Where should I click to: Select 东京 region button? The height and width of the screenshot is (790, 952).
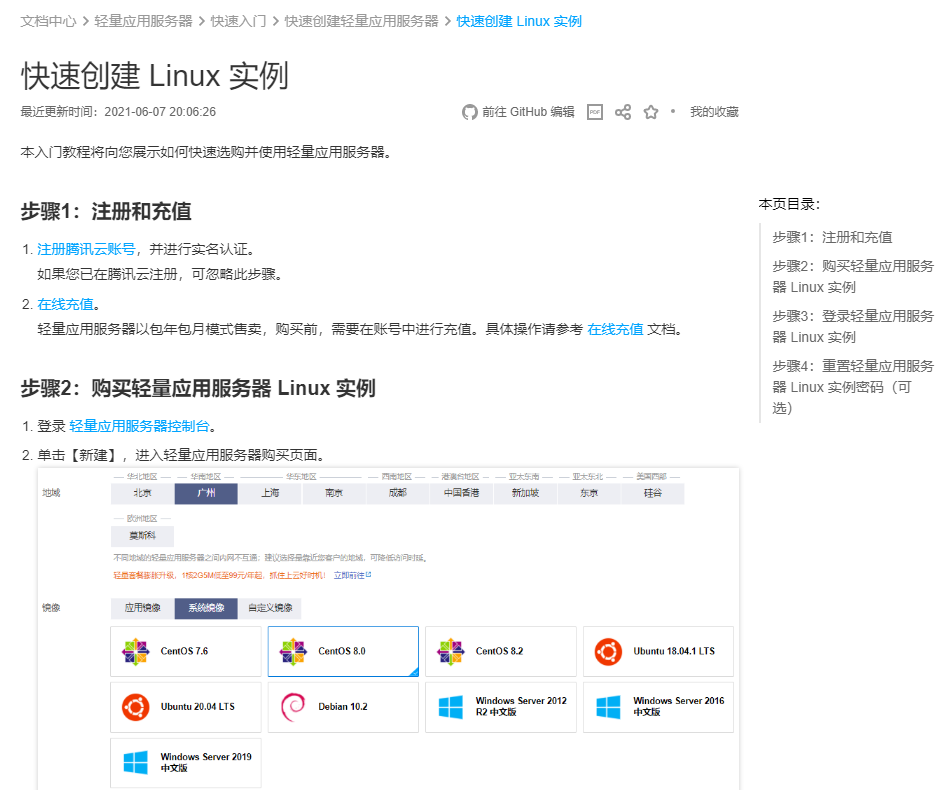pos(589,493)
